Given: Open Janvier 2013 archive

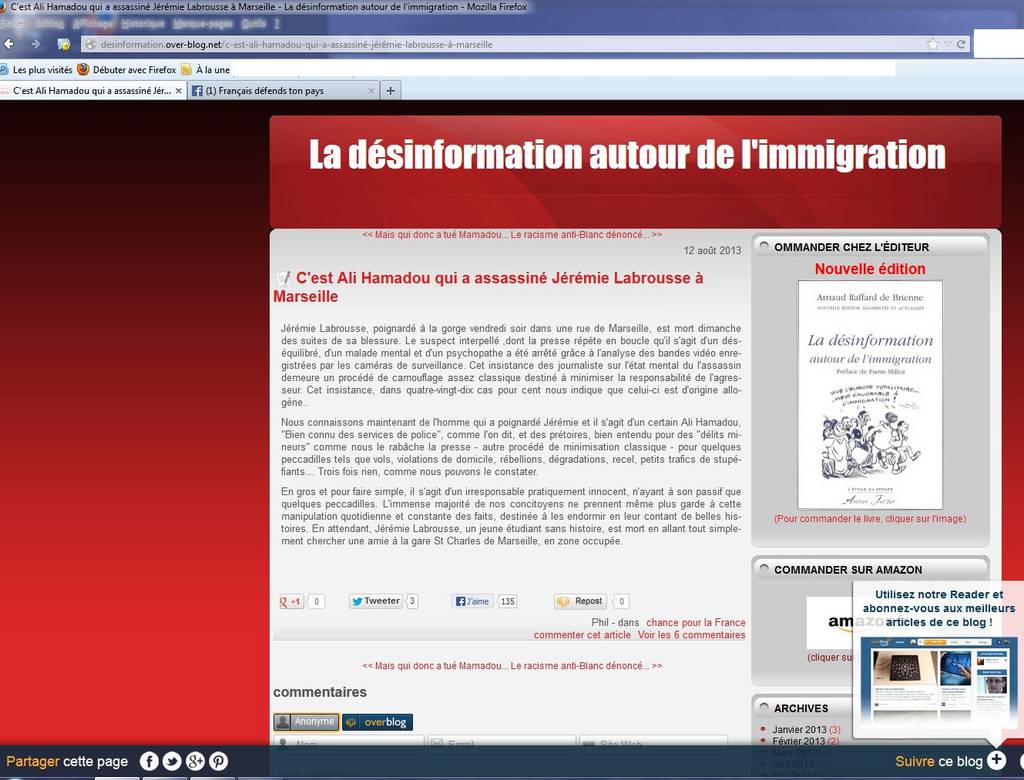Looking at the screenshot, I should pos(806,730).
